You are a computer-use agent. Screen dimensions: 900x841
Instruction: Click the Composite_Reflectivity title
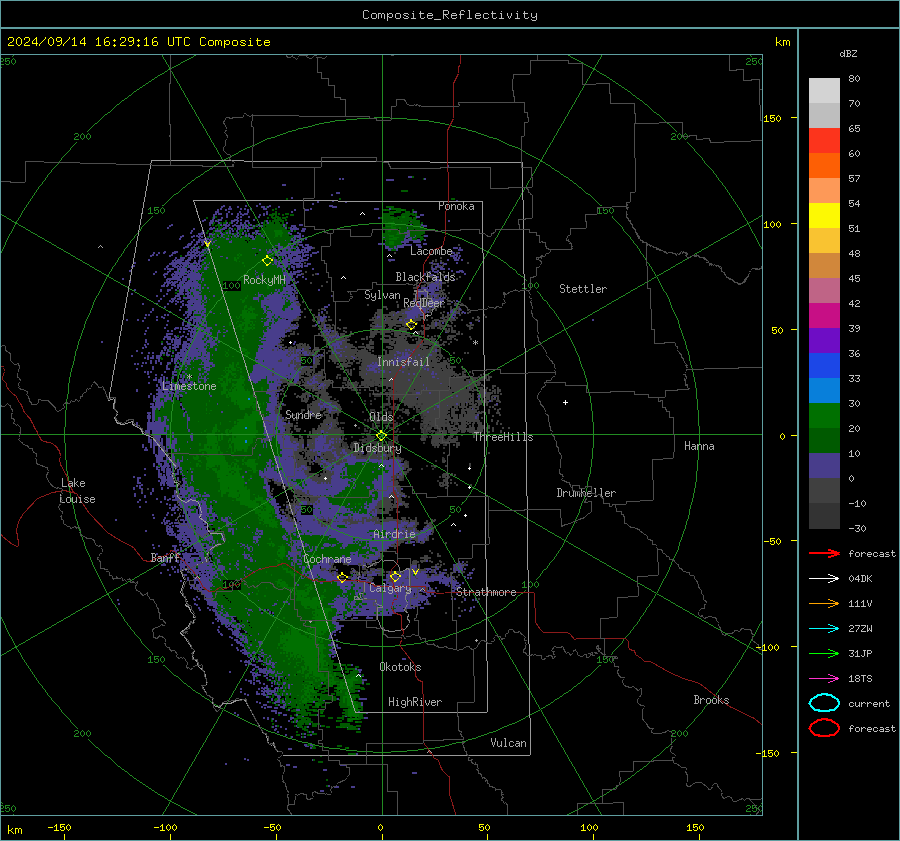click(450, 15)
